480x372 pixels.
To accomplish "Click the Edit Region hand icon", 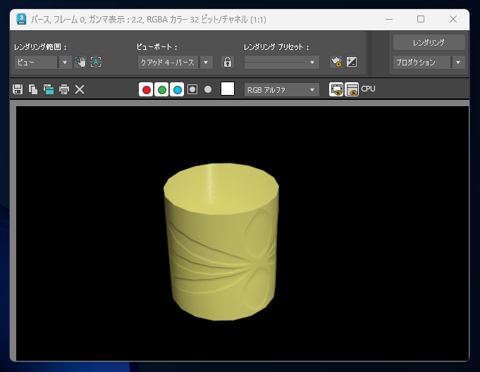I will [x=80, y=62].
